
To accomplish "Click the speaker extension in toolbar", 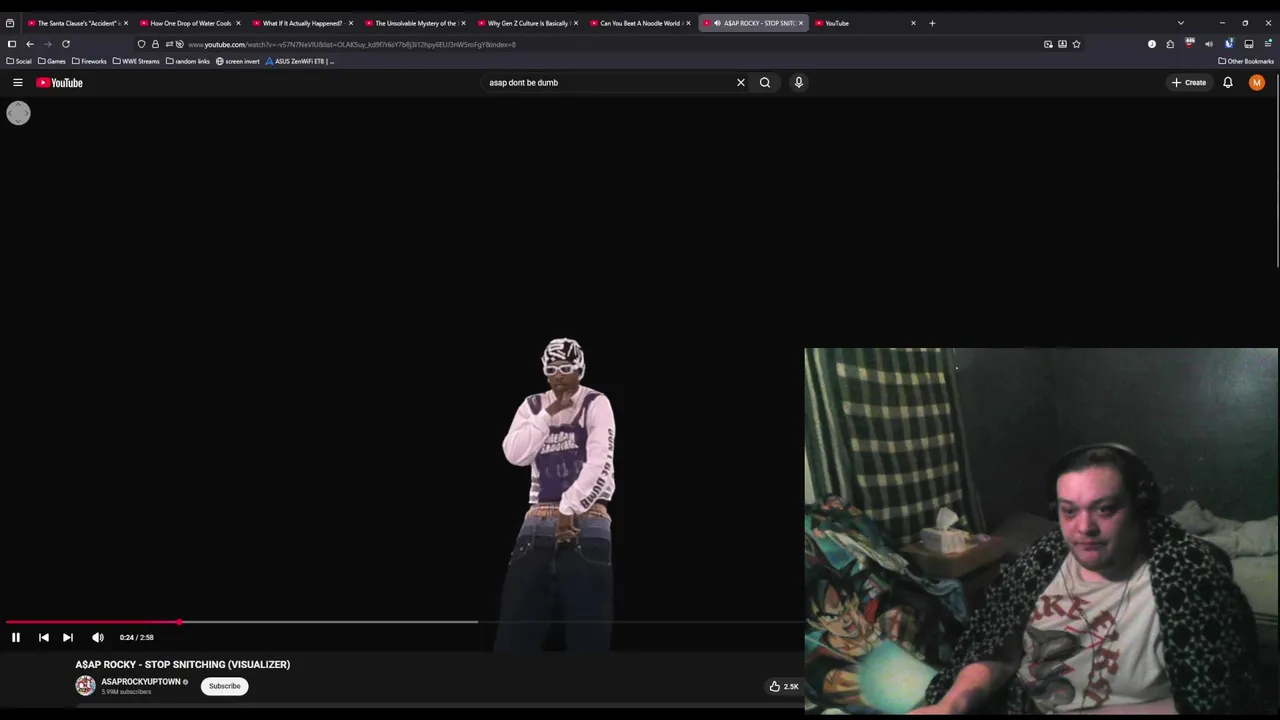I will (1209, 44).
